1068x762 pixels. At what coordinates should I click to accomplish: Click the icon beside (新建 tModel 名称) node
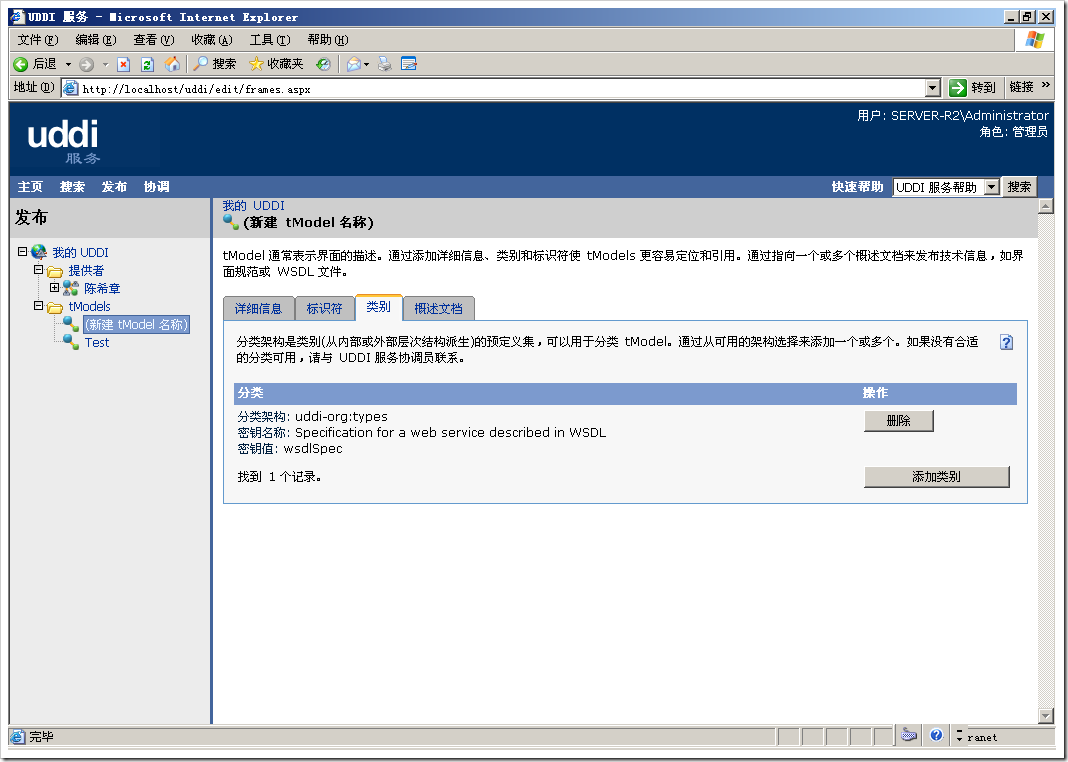tap(71, 325)
